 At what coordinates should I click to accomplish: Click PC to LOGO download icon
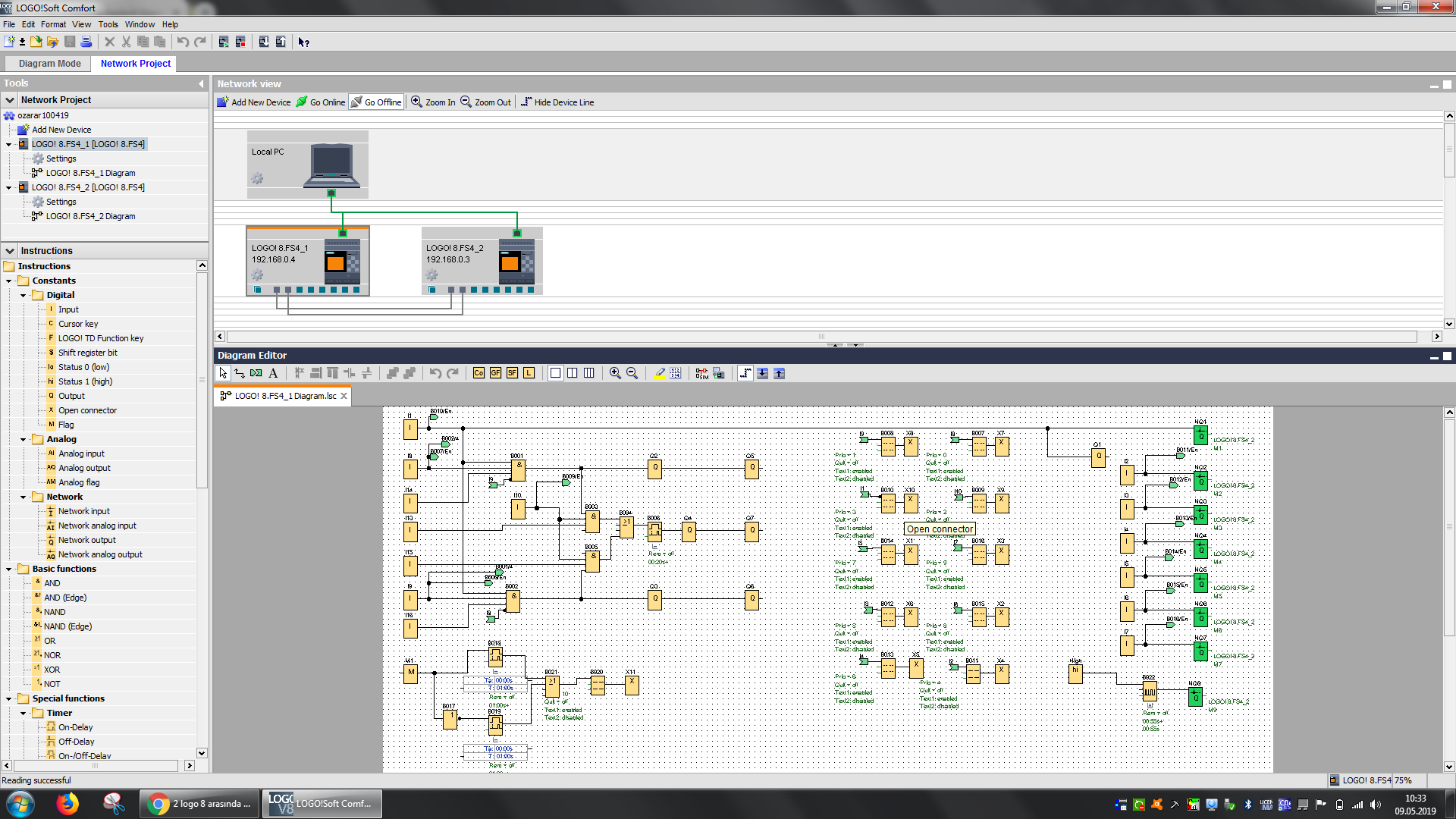pos(264,42)
